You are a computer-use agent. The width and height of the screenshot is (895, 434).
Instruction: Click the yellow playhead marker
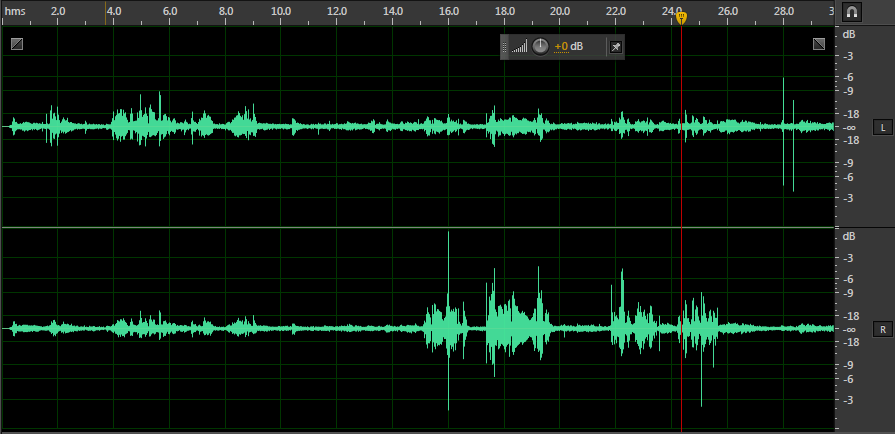[x=681, y=18]
